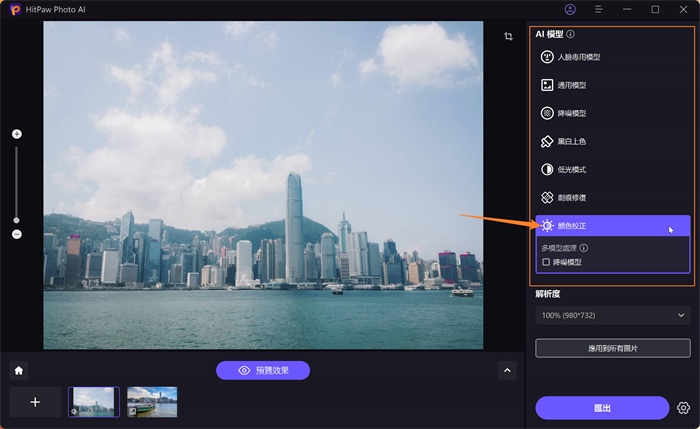Viewport: 700px width, 429px height.
Task: Click the main Hong Kong skyline preview
Action: (x=263, y=185)
